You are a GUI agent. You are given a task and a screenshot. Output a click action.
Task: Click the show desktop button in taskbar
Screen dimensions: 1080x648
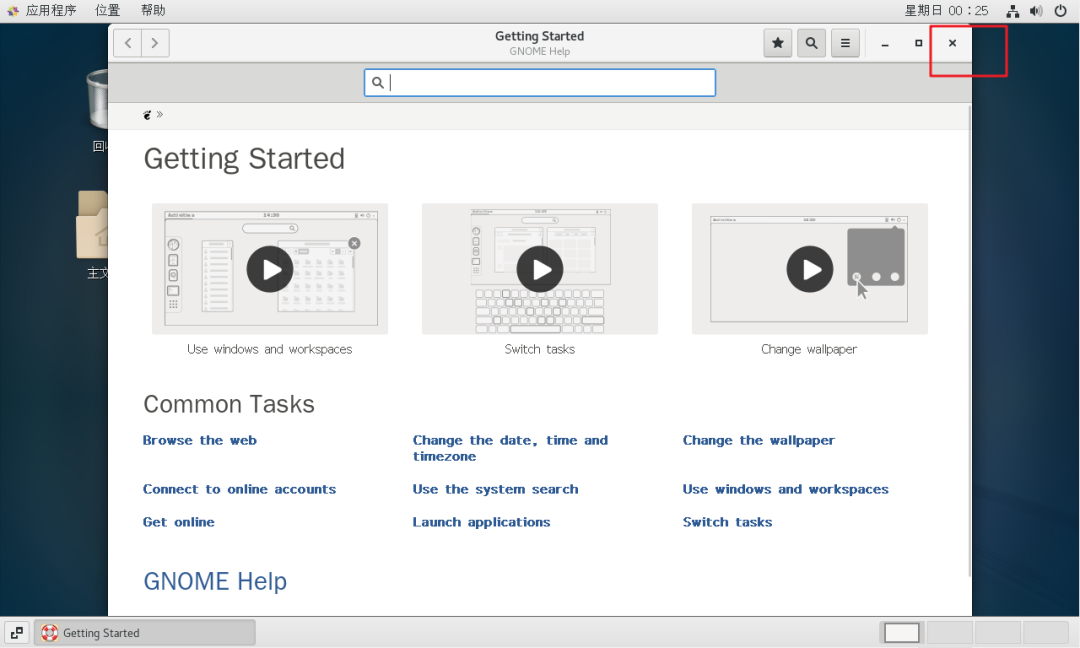17,632
